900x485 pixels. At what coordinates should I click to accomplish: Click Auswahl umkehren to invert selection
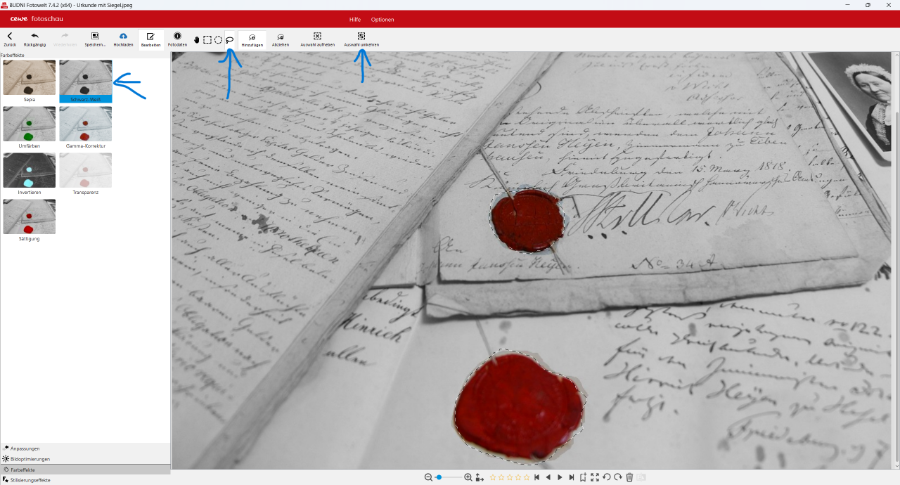click(362, 39)
